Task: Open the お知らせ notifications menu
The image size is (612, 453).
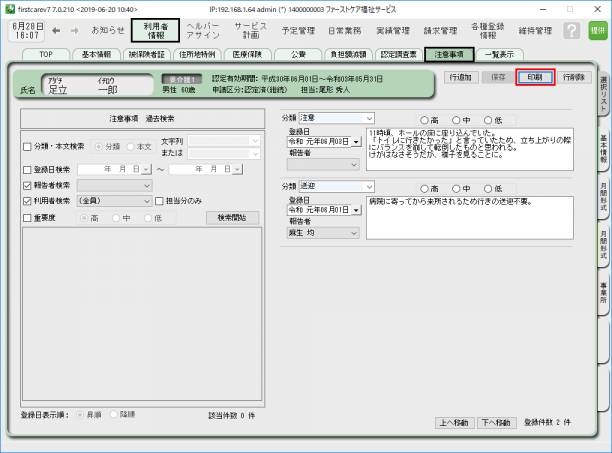Action: (x=108, y=30)
